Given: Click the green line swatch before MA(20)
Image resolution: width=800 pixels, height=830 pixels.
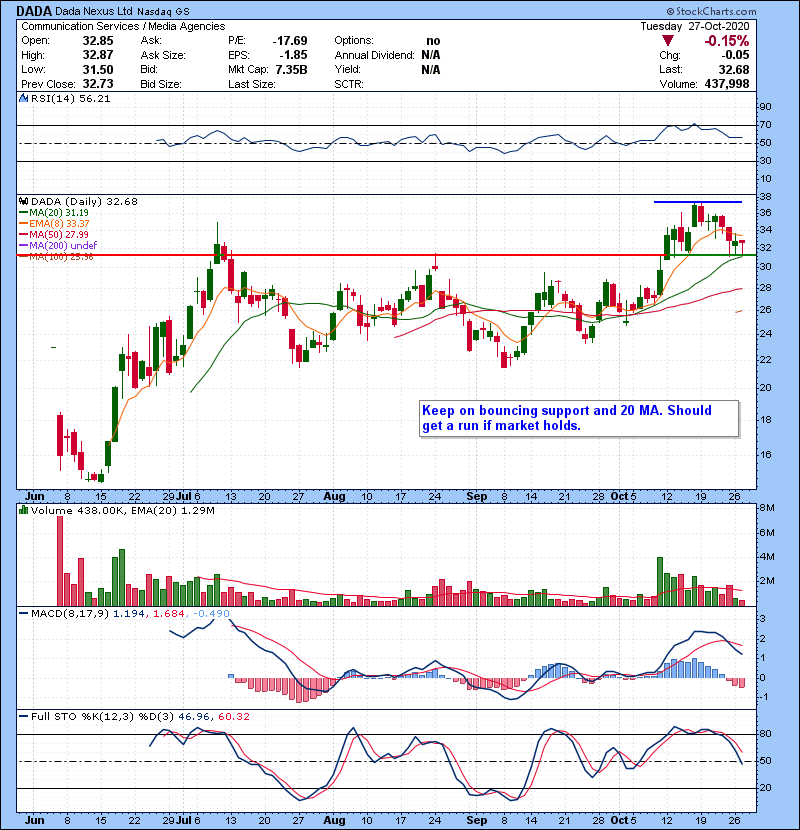Looking at the screenshot, I should tap(23, 213).
